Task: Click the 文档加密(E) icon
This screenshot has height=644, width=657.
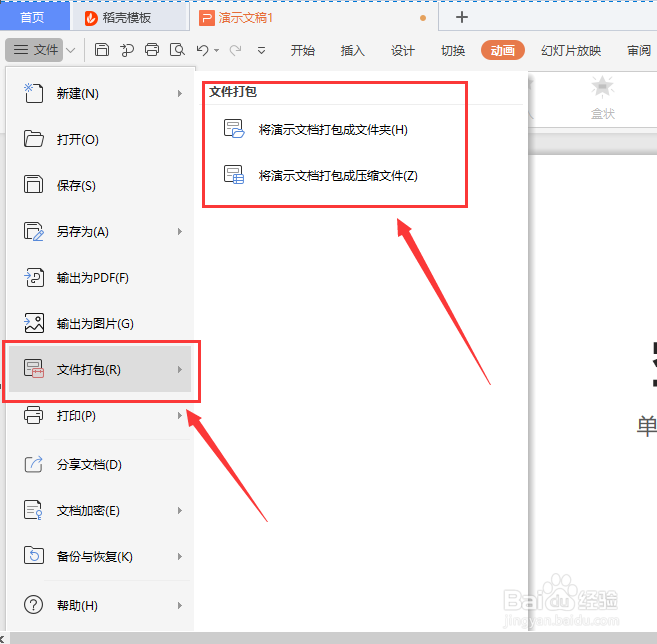Action: 34,510
